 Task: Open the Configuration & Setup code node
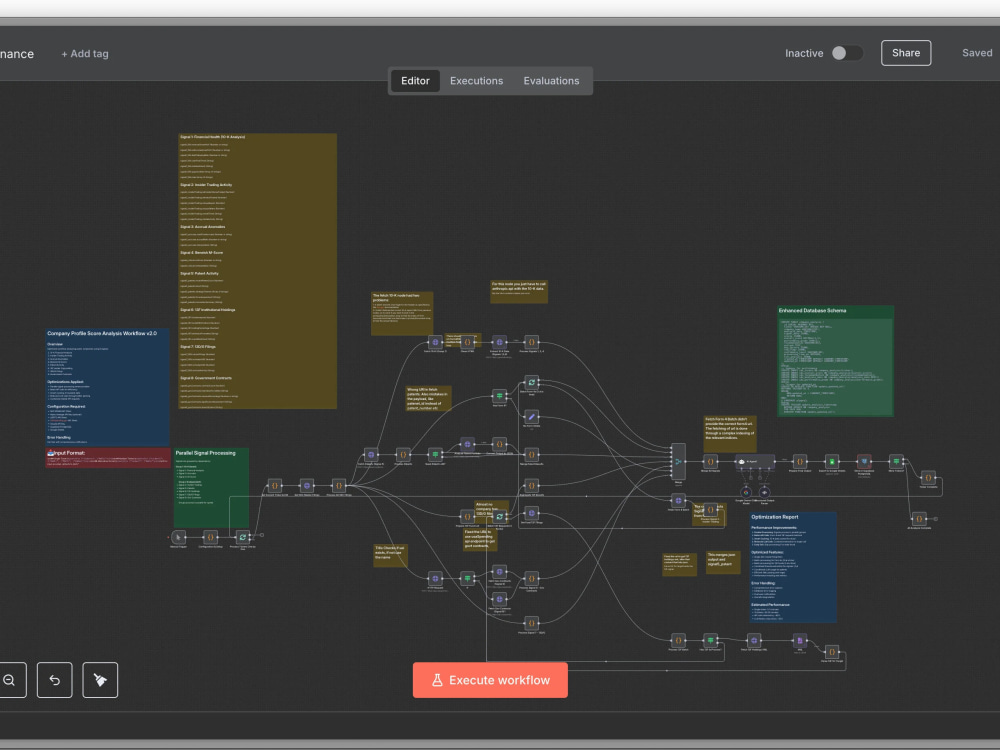tap(210, 537)
